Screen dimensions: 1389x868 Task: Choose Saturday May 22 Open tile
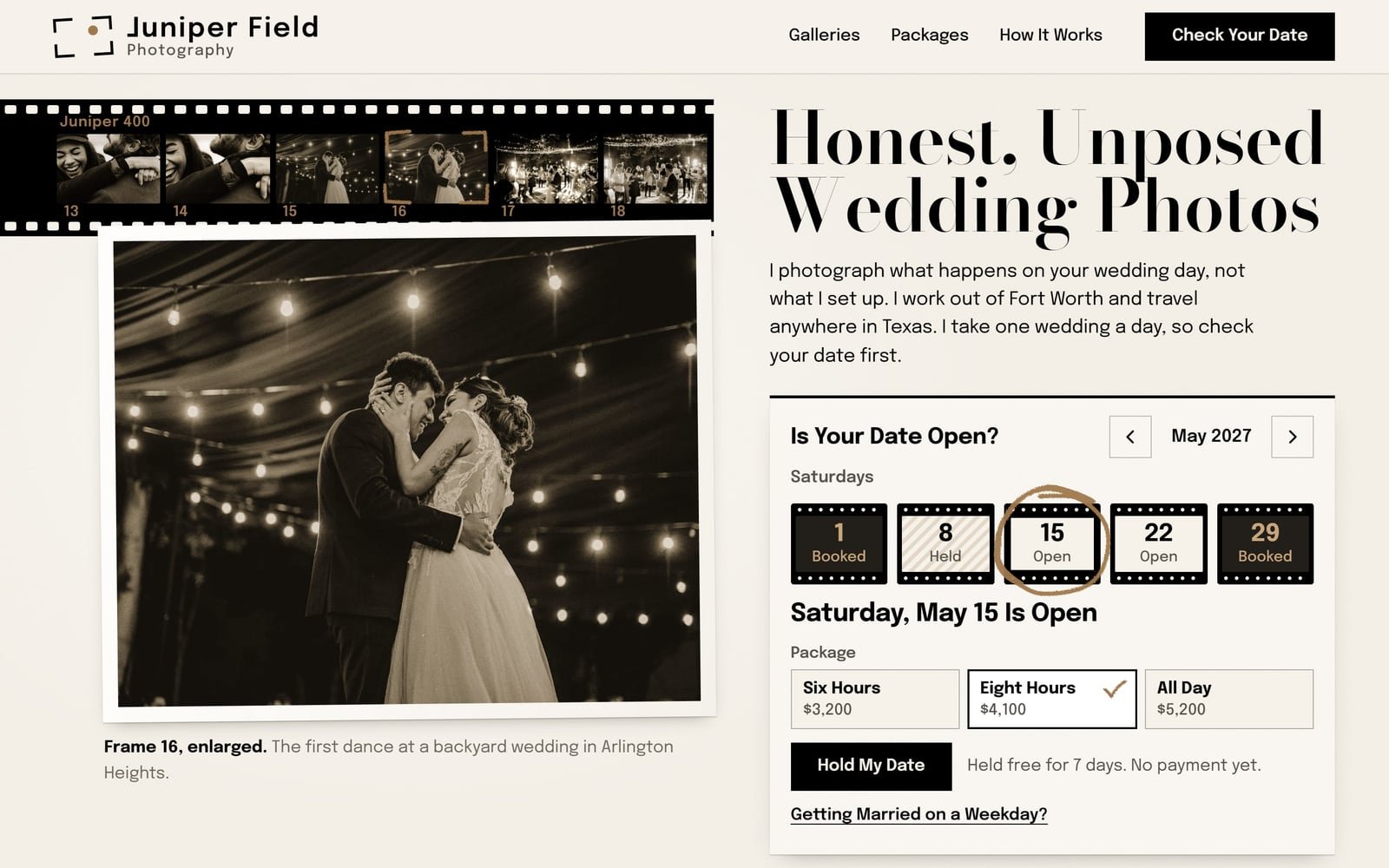point(1158,543)
